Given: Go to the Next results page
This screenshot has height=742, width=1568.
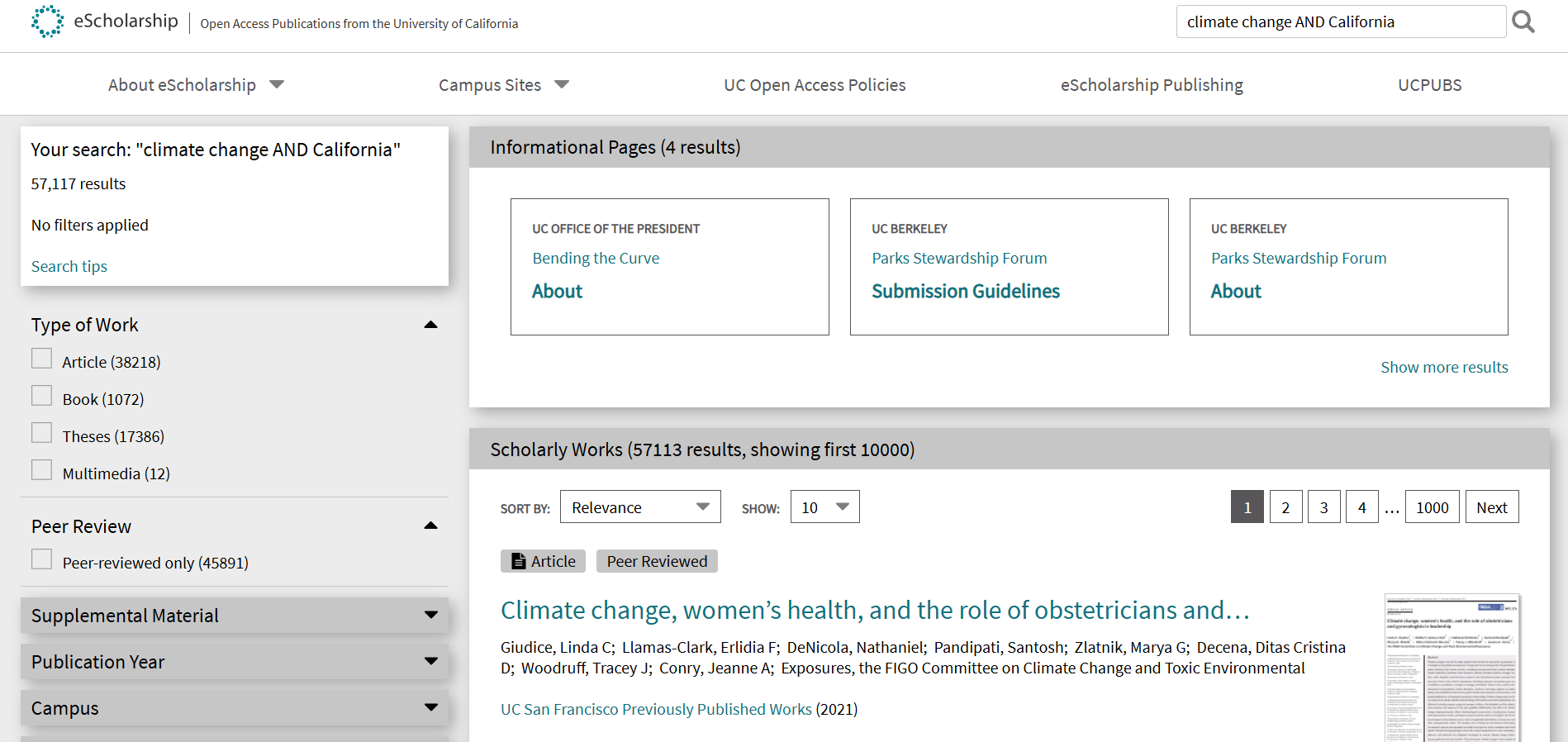Looking at the screenshot, I should 1491,507.
